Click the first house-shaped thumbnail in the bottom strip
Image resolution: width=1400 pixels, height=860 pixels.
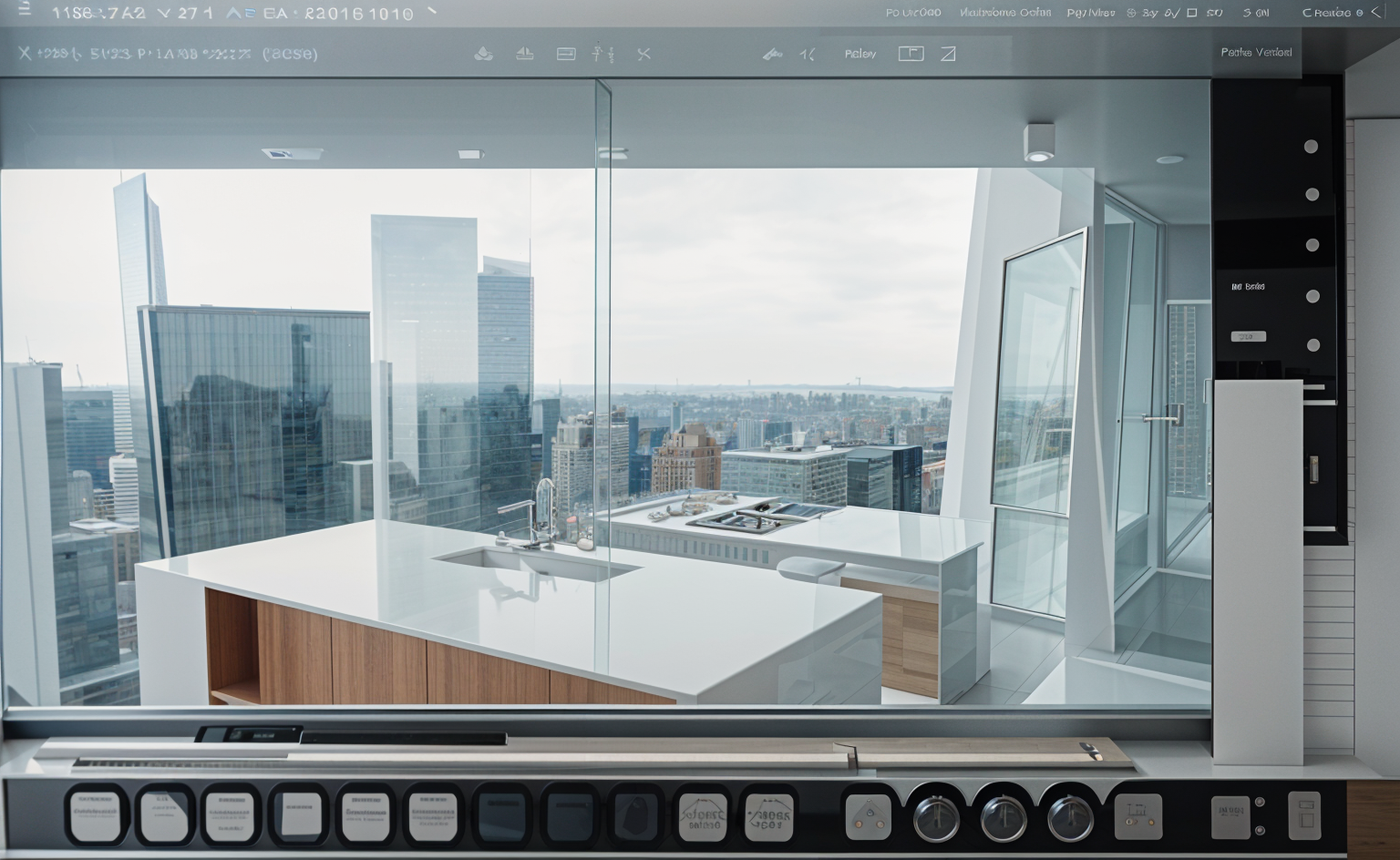pyautogui.click(x=702, y=815)
